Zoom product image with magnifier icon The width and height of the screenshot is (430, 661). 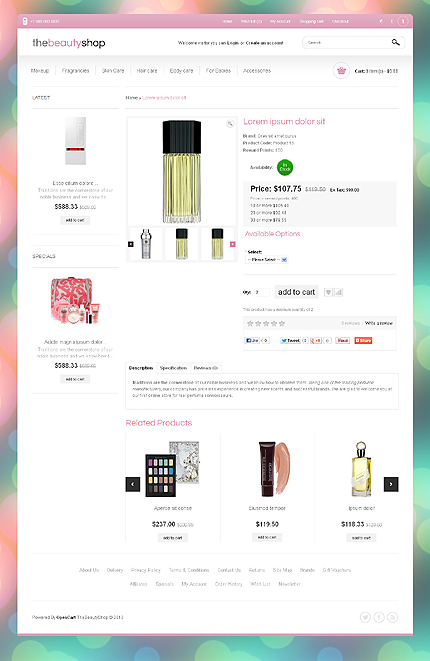tap(230, 124)
